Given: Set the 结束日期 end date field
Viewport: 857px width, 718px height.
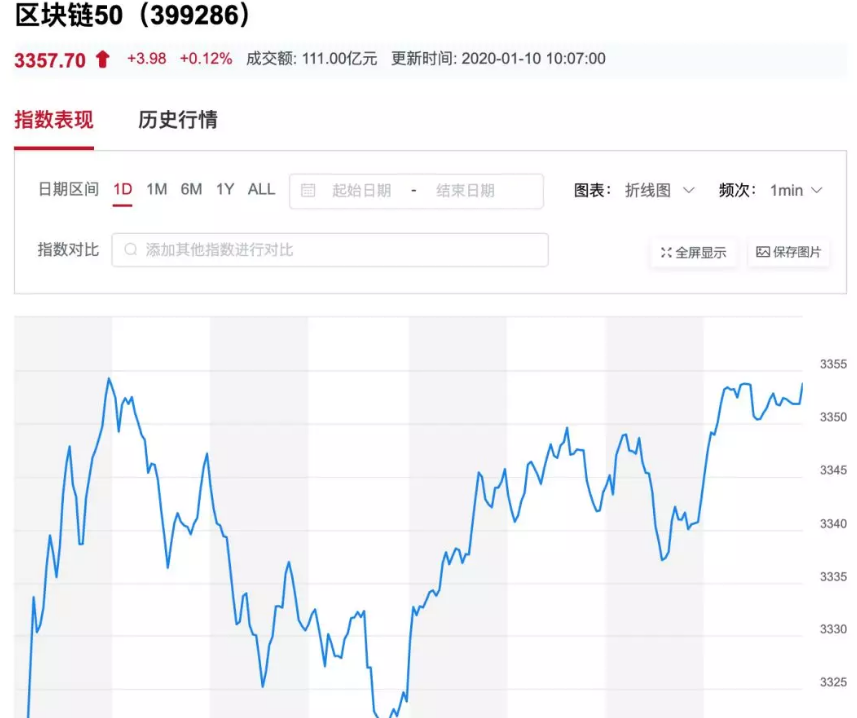Looking at the screenshot, I should [x=465, y=191].
